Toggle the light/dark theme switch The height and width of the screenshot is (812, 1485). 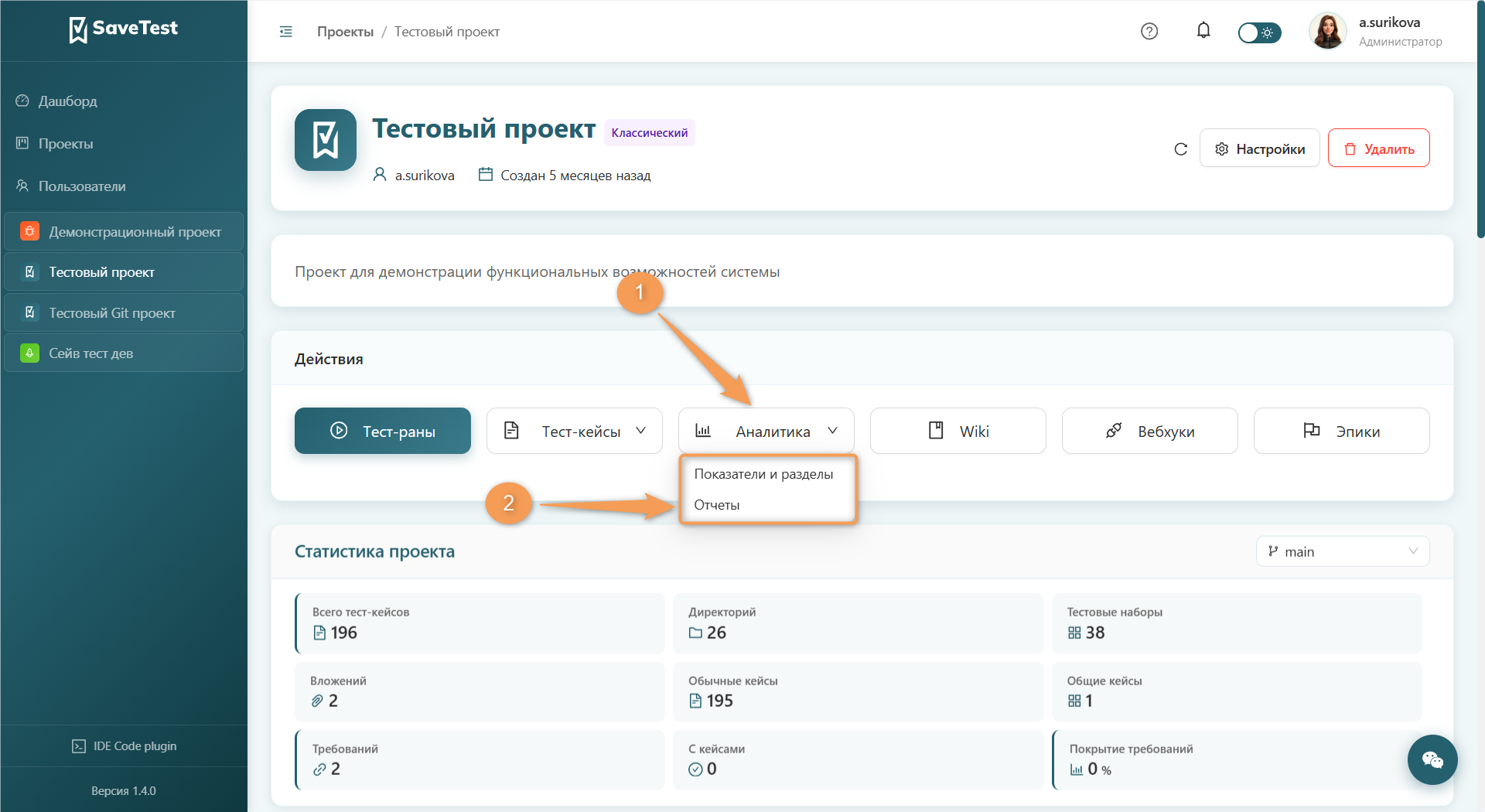(1259, 32)
